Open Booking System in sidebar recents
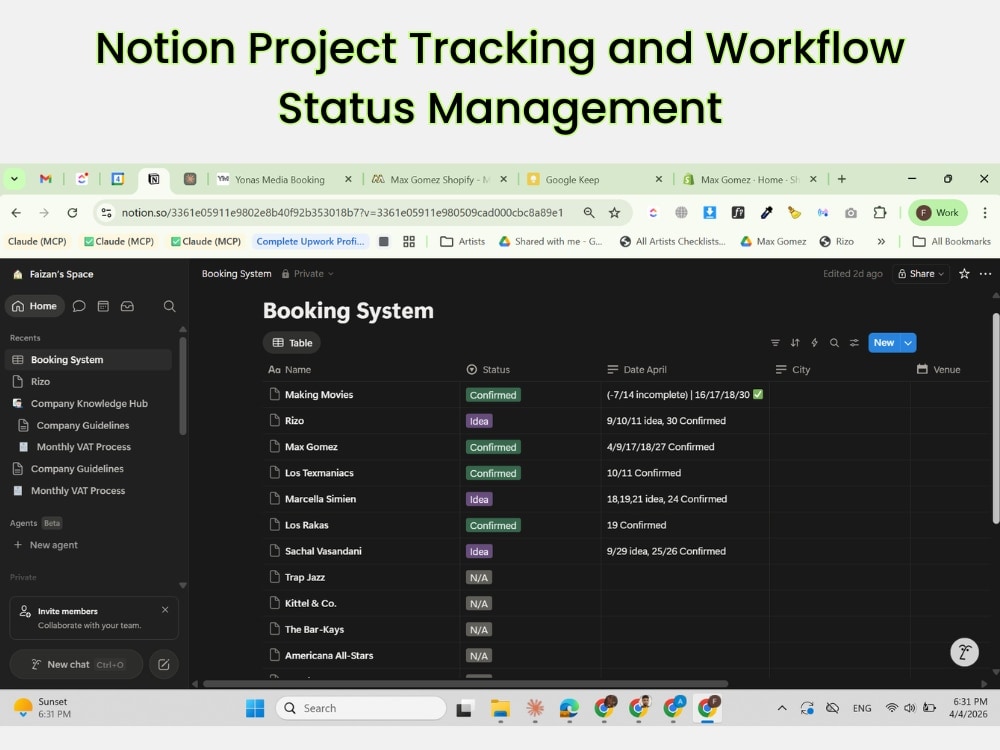The width and height of the screenshot is (1000, 750). point(88,360)
